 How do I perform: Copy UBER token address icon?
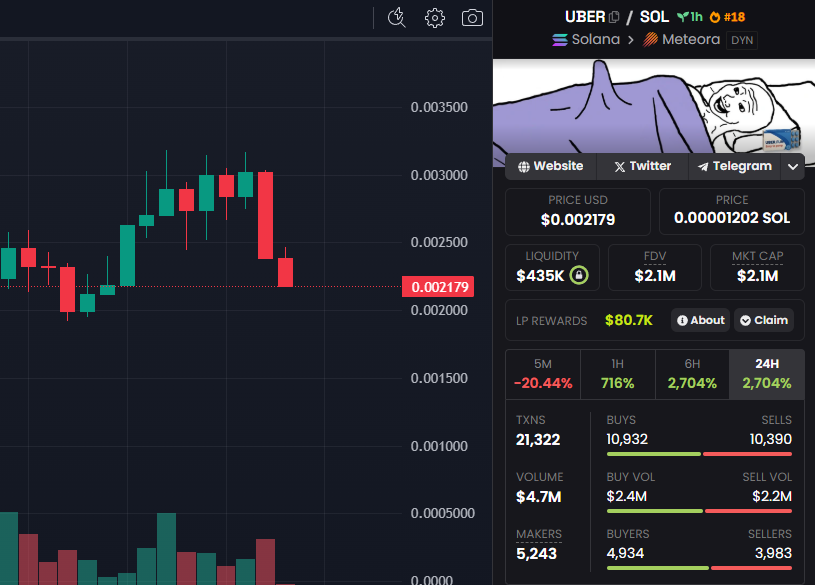click(614, 17)
